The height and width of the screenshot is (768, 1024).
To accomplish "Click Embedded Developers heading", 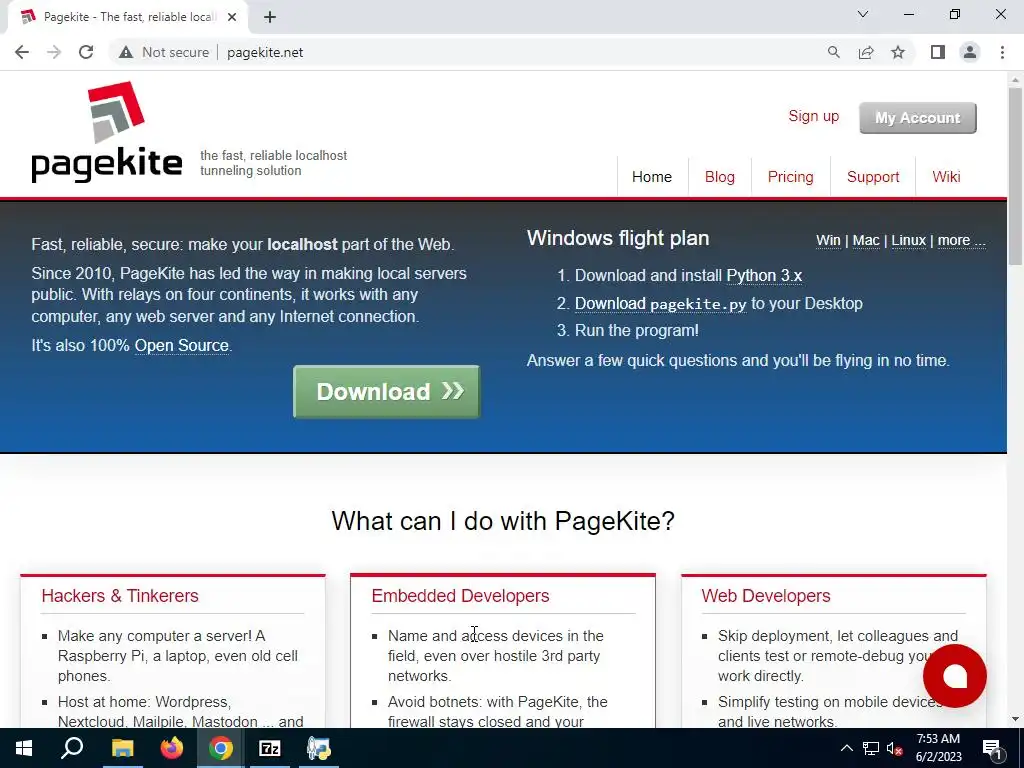I will (460, 596).
